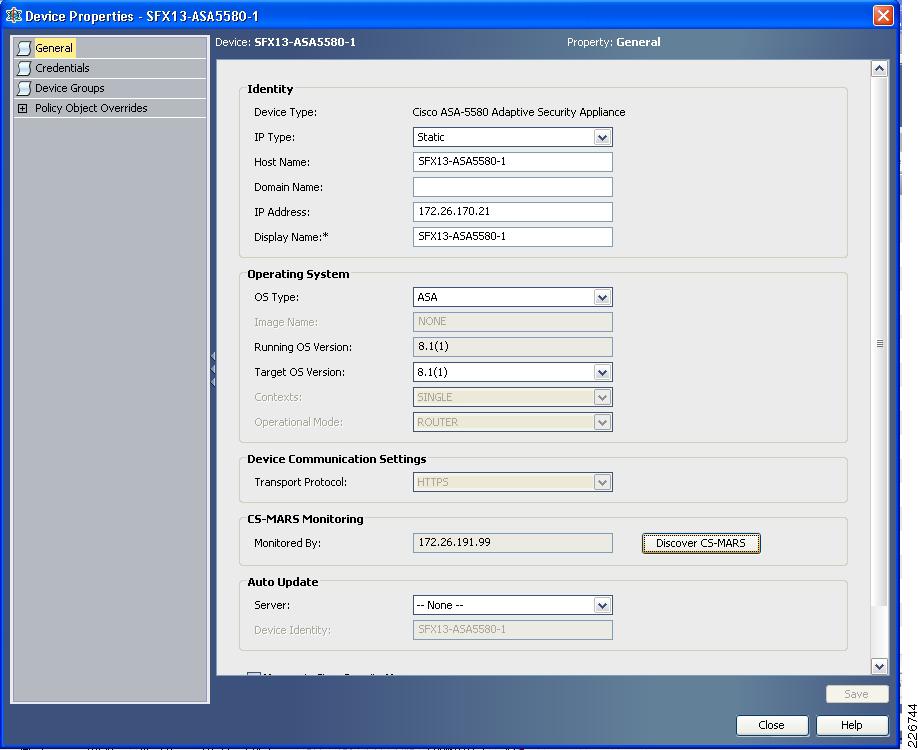918x750 pixels.
Task: Click the 'Monitored By:' label
Action: [x=287, y=543]
